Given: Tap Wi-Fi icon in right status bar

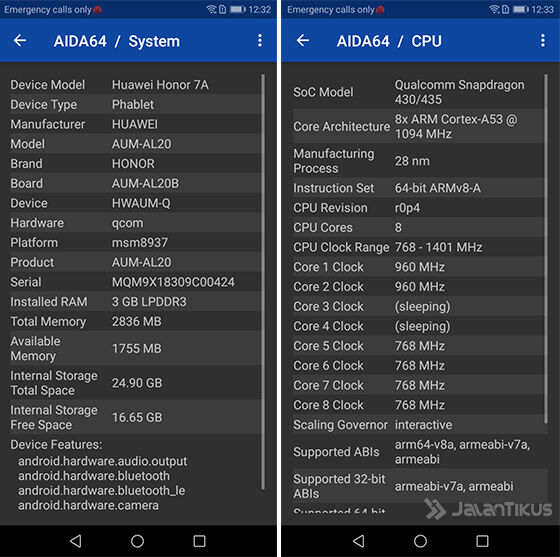Looking at the screenshot, I should 495,9.
